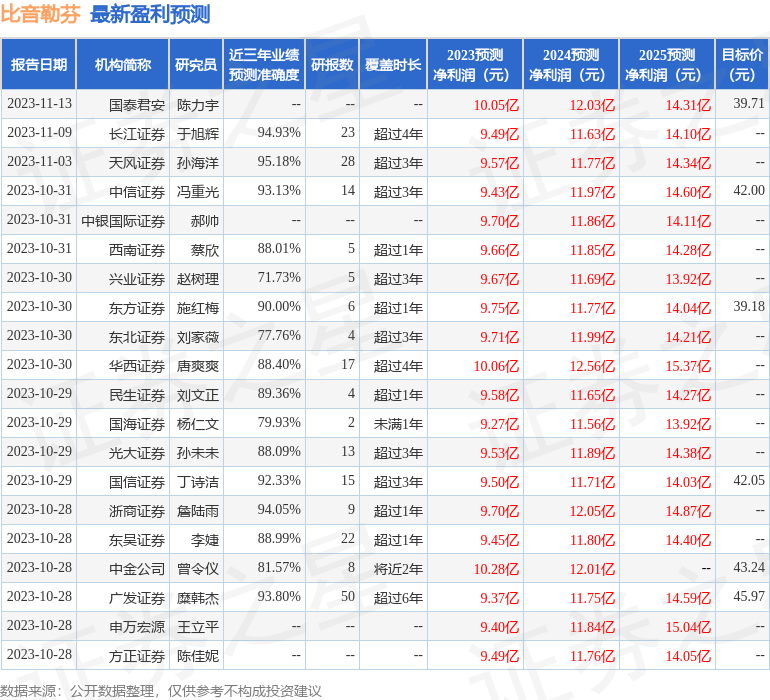Click 2023 forecast 10.28亿
This screenshot has height=700, width=770.
coord(496,569)
